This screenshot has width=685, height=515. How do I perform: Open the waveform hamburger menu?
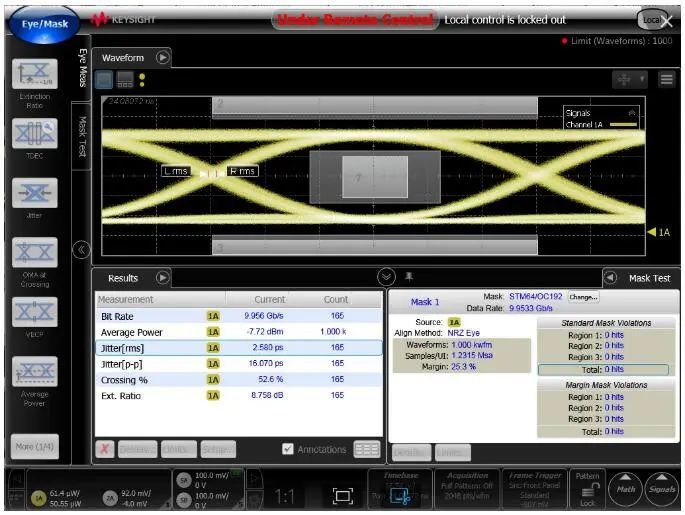(x=666, y=79)
